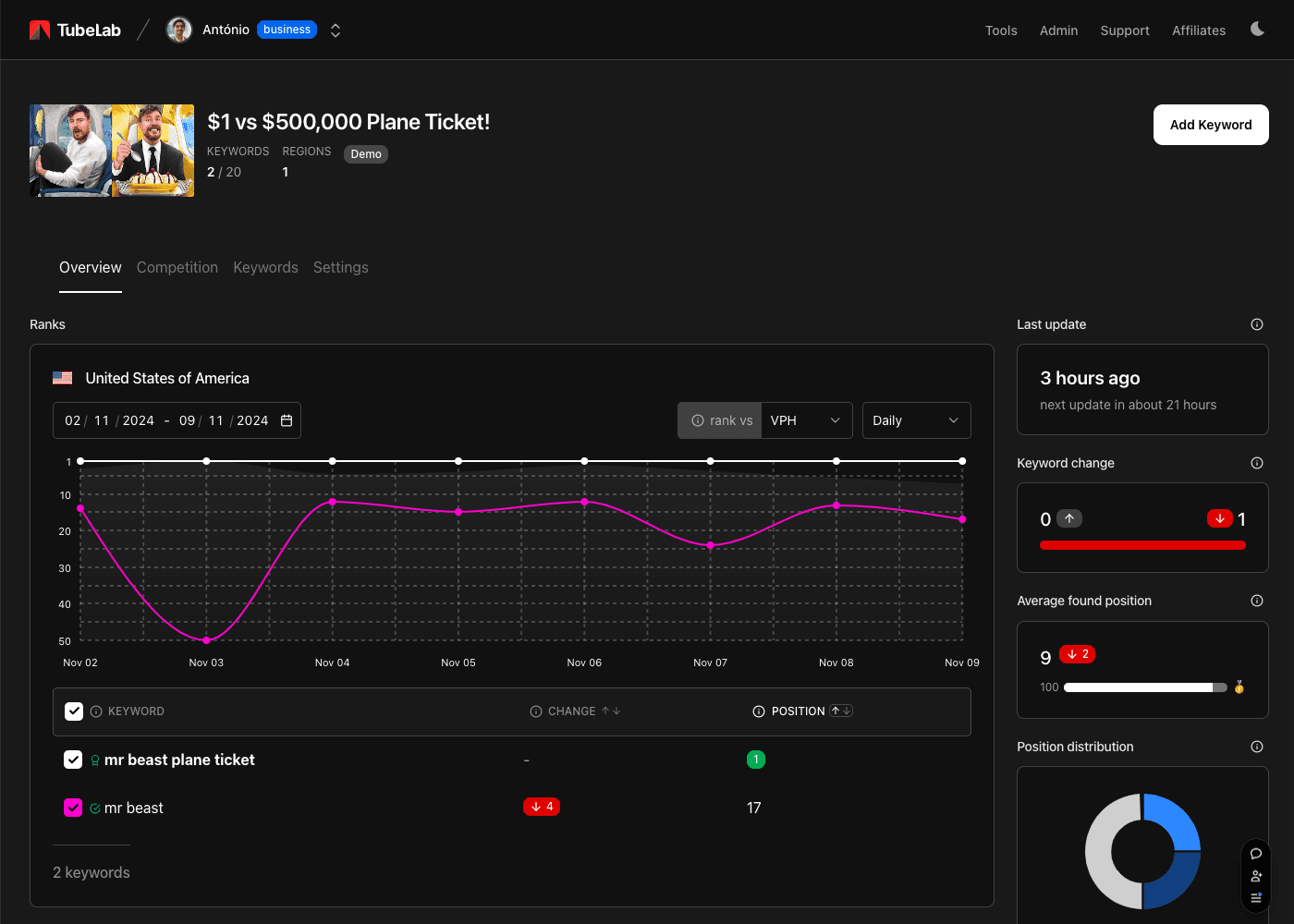Viewport: 1294px width, 924px height.
Task: Switch to the Settings tab
Action: (x=341, y=267)
